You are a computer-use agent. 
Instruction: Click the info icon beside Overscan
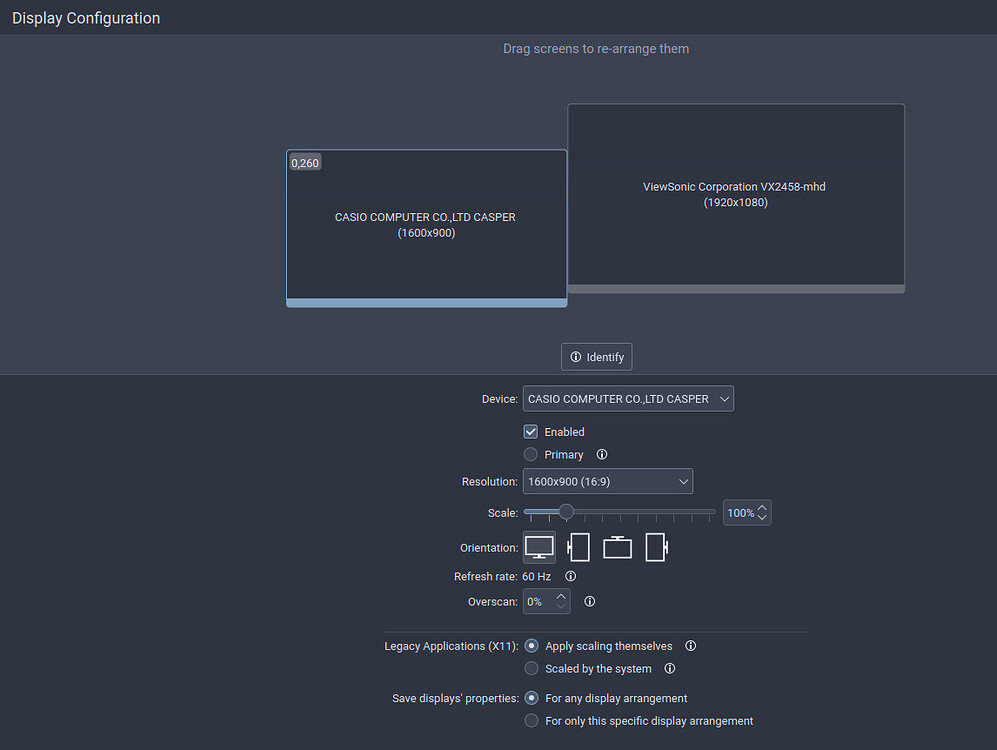tap(589, 601)
